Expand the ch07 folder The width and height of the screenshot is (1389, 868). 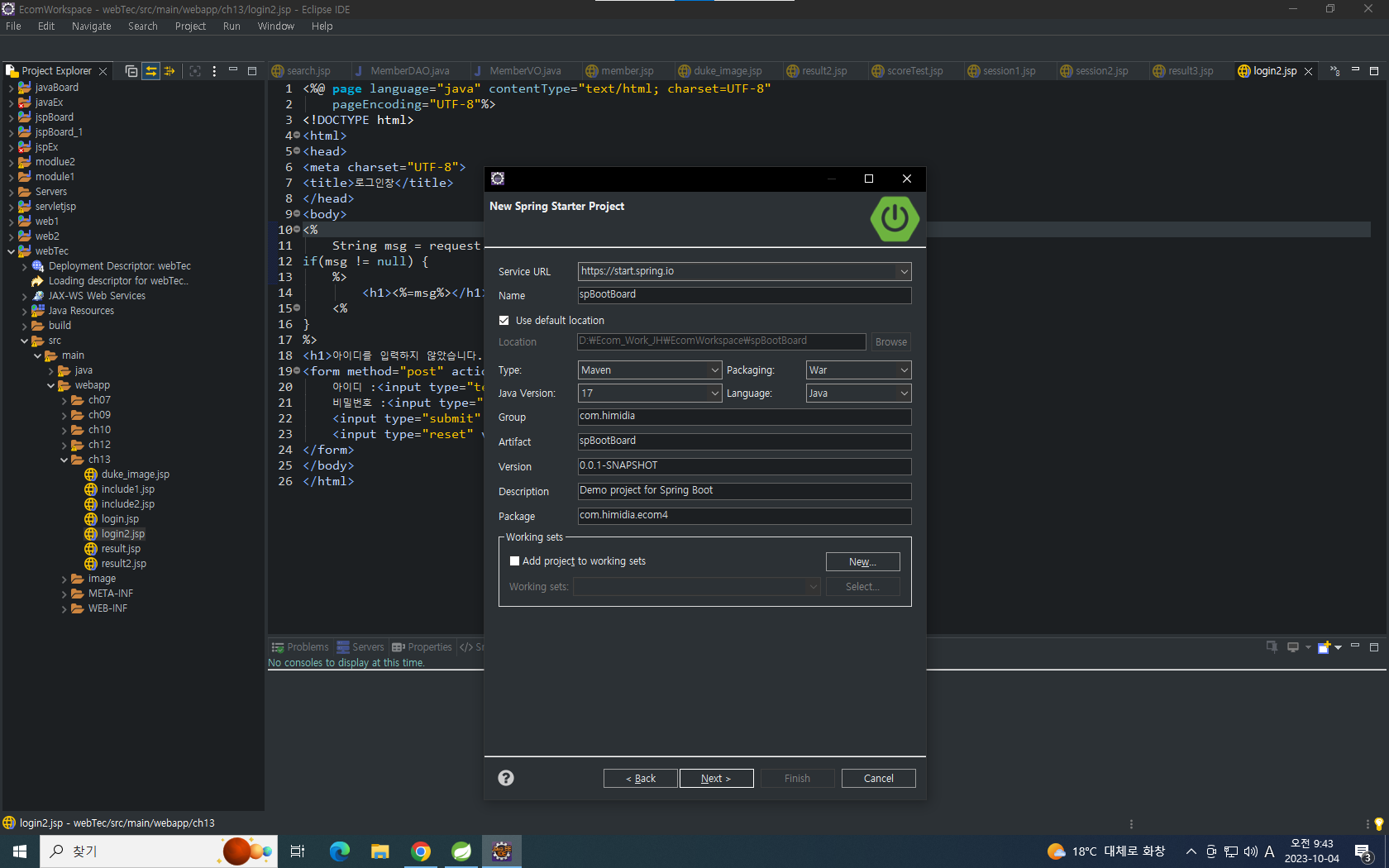click(64, 400)
